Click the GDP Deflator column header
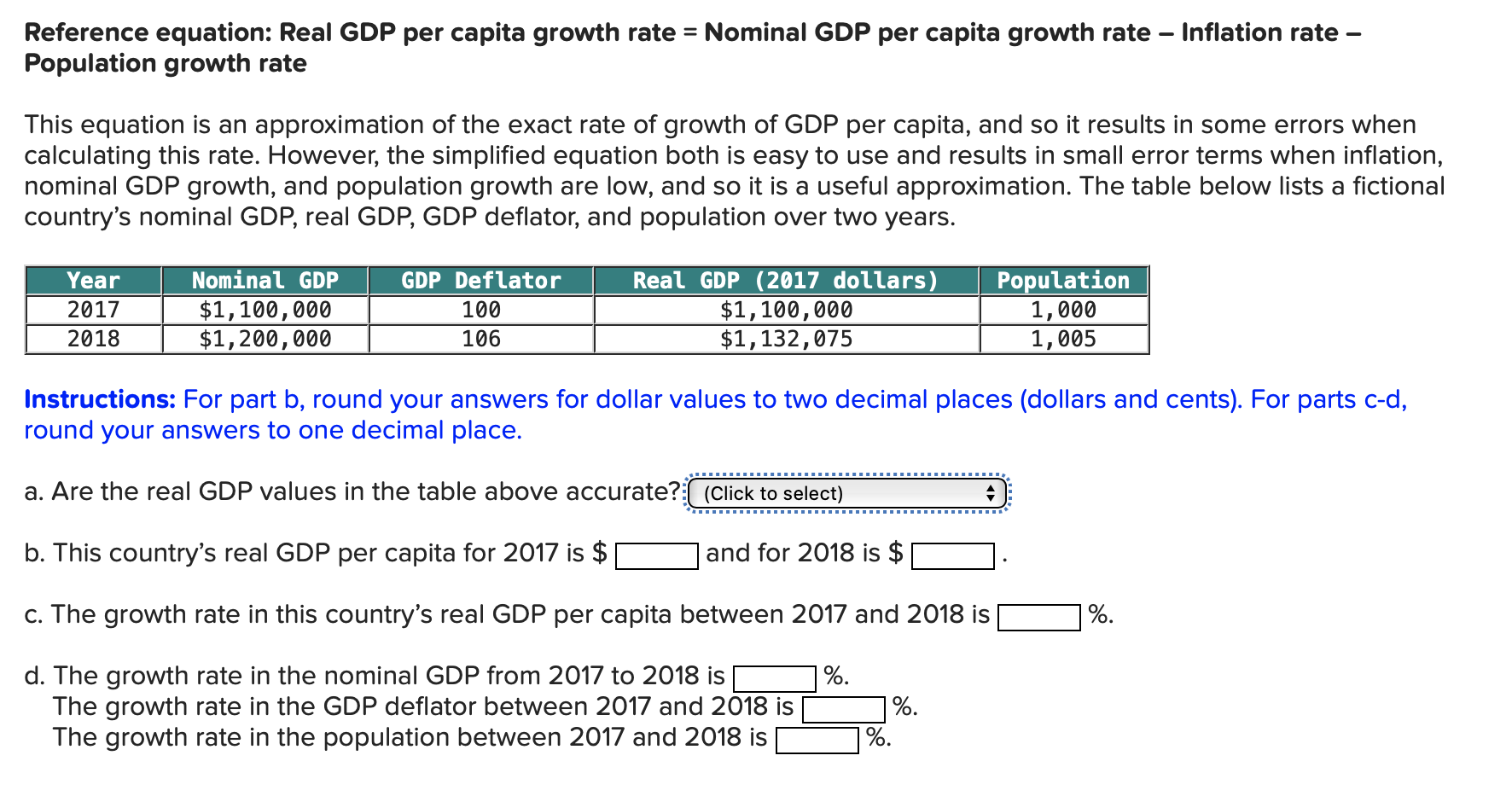The width and height of the screenshot is (1512, 802). point(480,281)
